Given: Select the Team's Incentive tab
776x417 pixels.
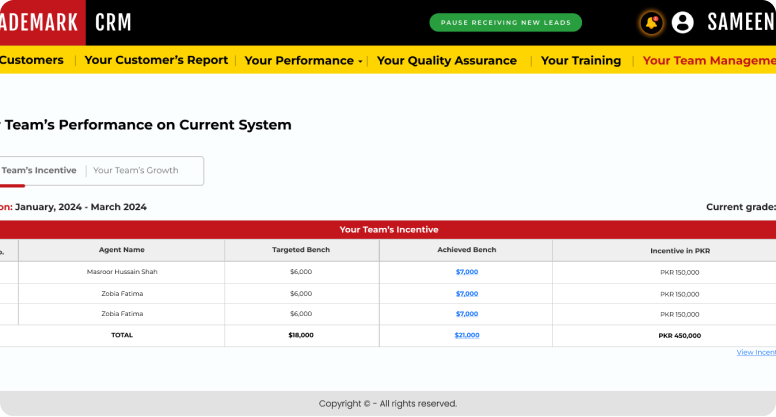Looking at the screenshot, I should coord(39,170).
